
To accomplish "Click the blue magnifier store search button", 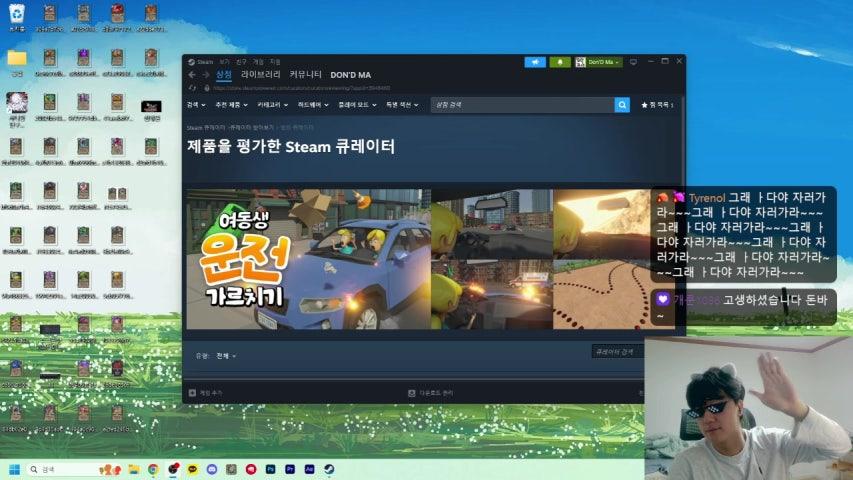I will click(x=622, y=105).
